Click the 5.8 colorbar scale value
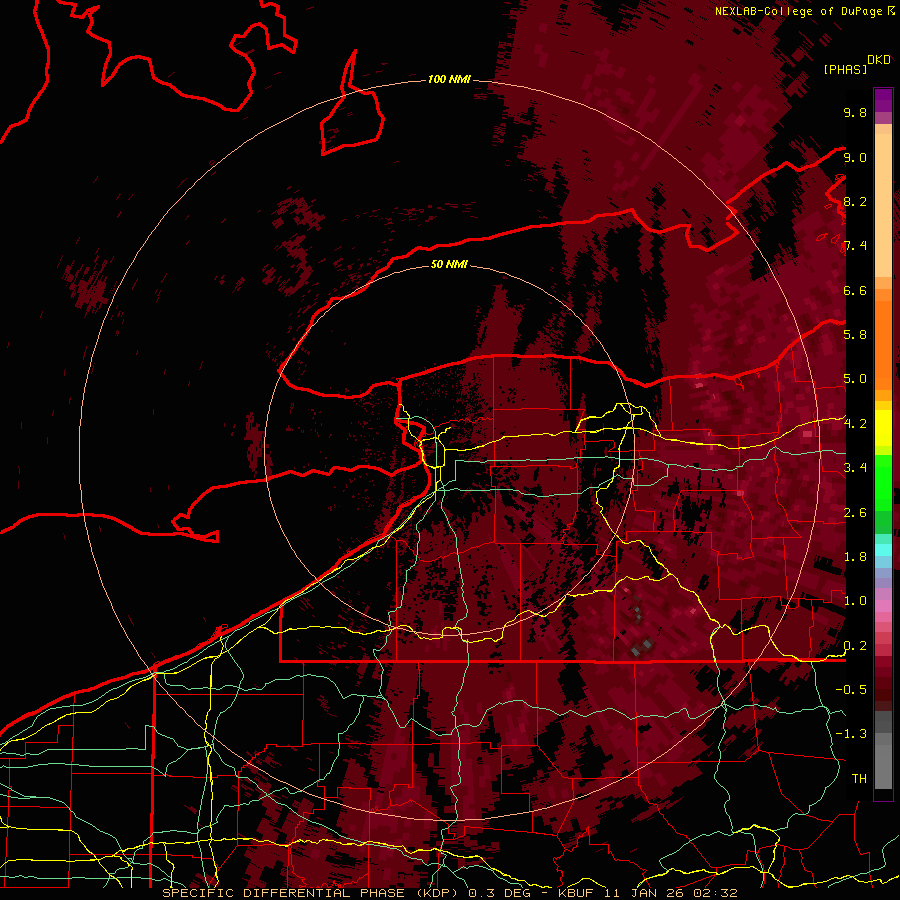 pos(855,335)
